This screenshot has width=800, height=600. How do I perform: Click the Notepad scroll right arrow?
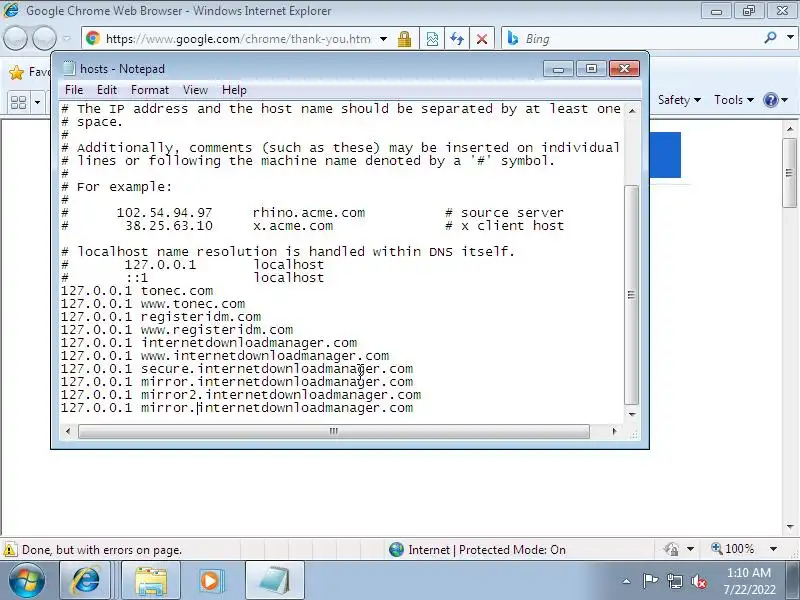tap(614, 431)
